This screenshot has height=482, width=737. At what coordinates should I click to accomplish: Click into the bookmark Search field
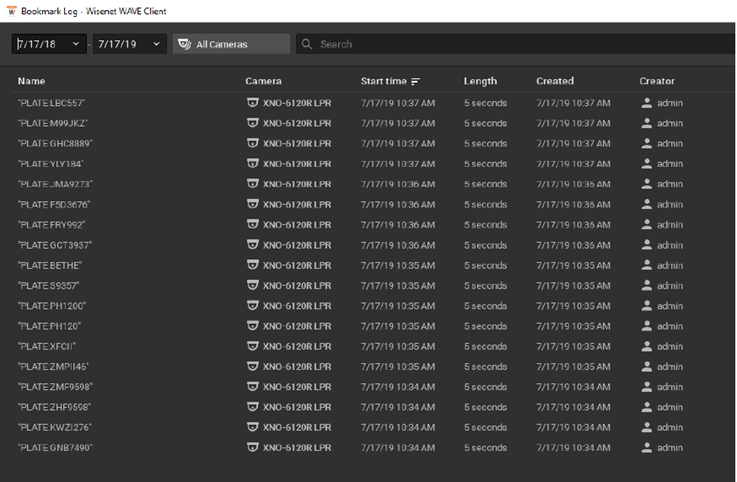click(x=515, y=44)
